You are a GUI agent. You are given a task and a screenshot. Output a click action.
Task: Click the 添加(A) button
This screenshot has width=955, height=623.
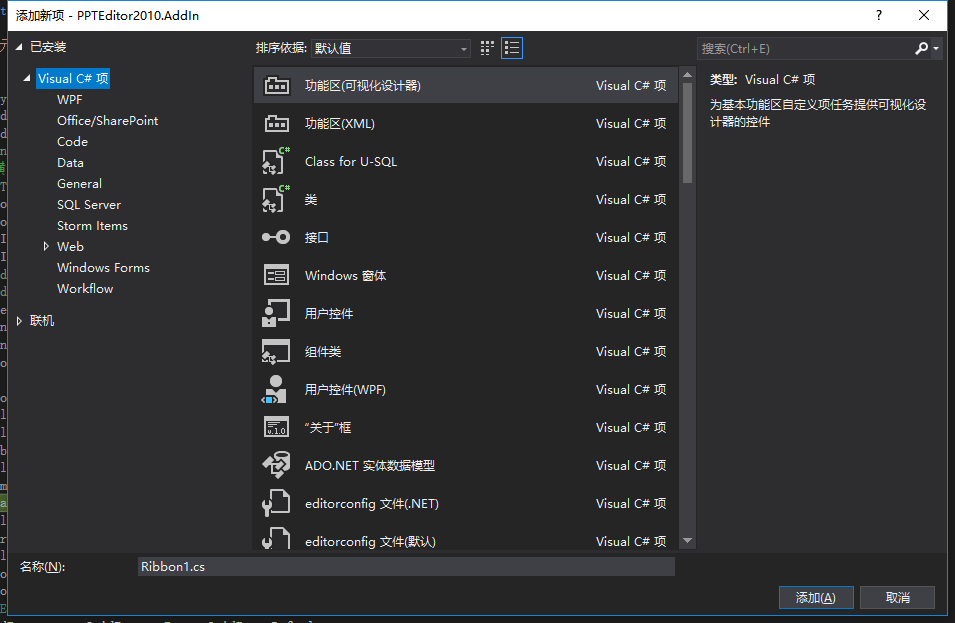pos(815,597)
